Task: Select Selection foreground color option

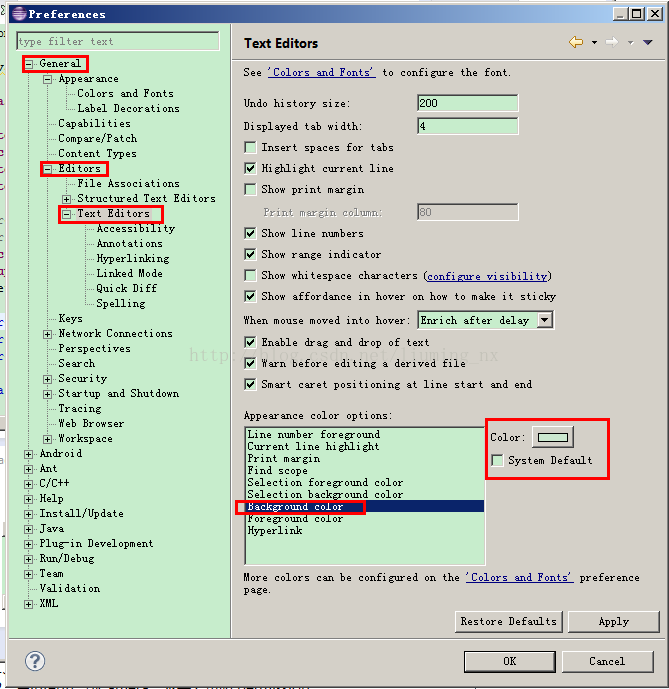Action: point(325,482)
